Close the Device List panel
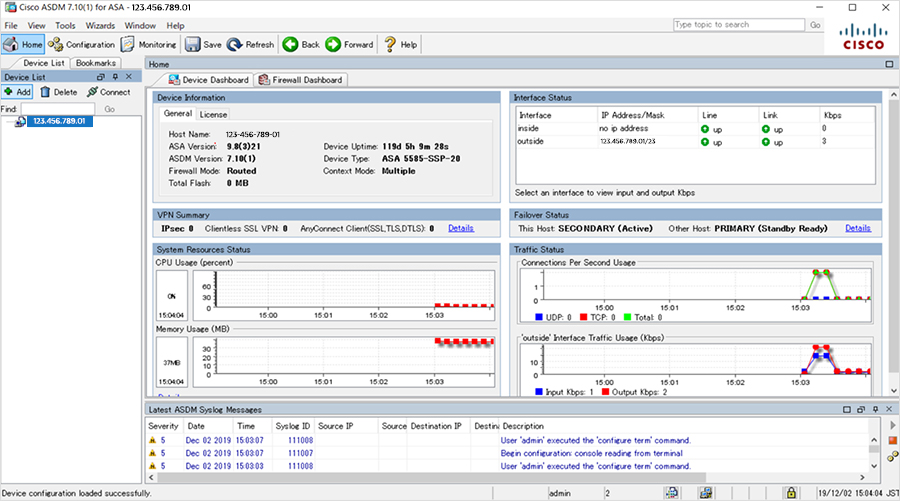The image size is (900, 501). tap(129, 76)
